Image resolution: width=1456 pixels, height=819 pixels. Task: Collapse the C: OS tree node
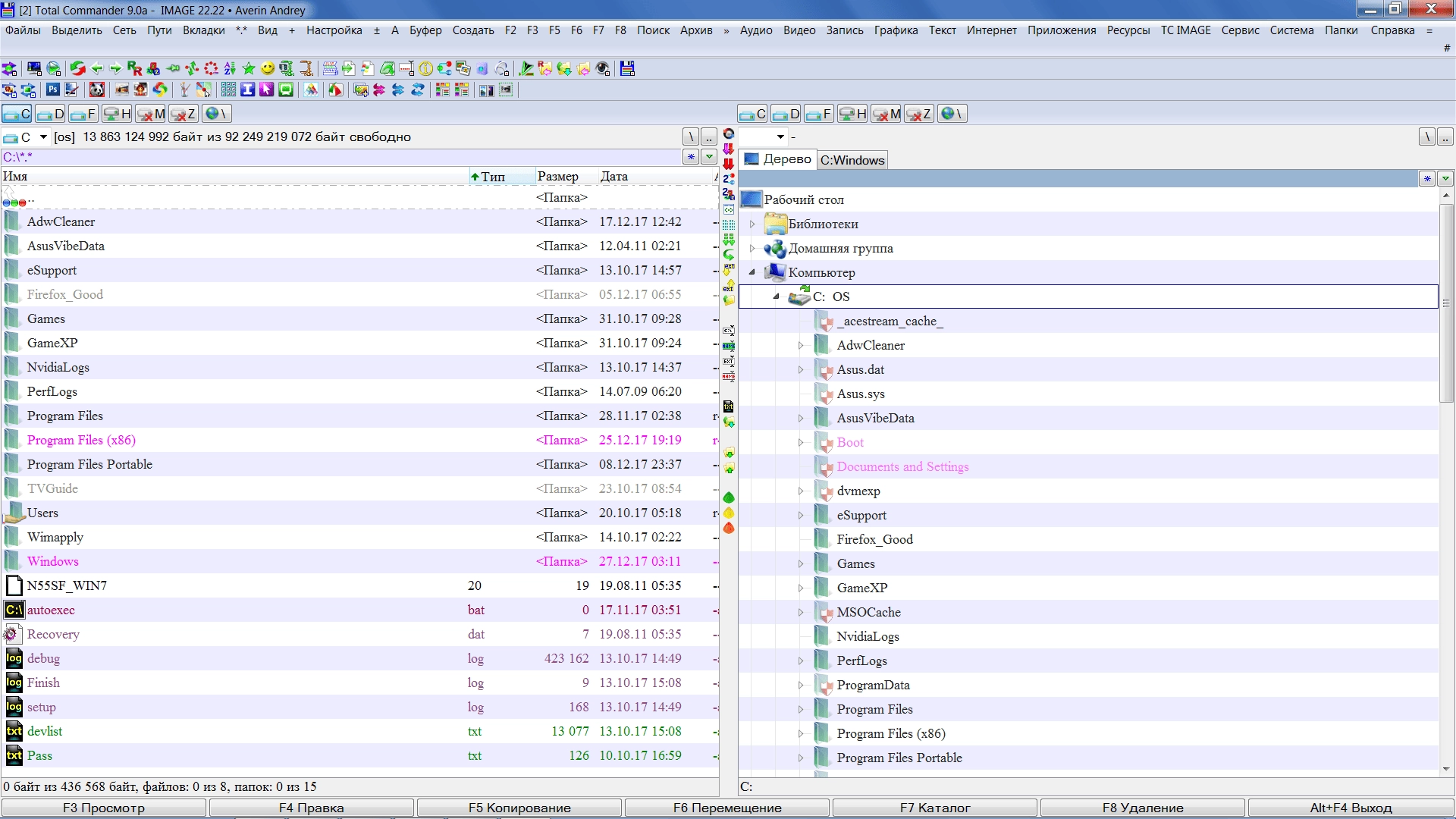(777, 297)
